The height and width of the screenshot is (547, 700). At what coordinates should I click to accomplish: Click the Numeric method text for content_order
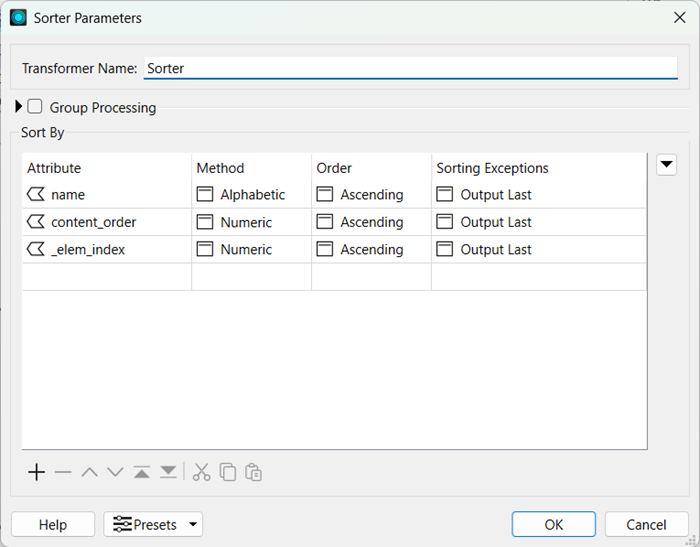246,222
